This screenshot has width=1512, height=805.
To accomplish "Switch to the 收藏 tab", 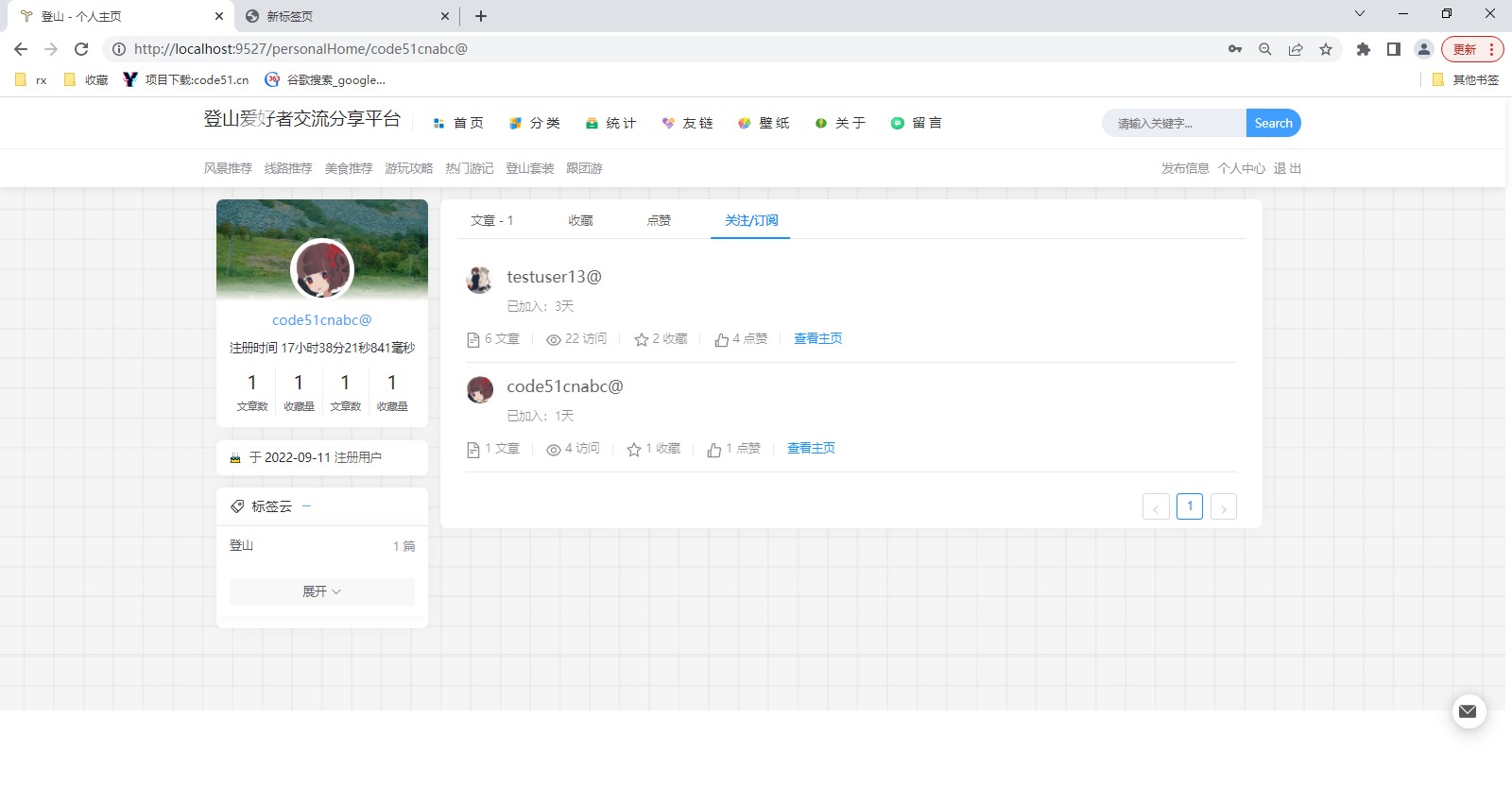I will pos(580,220).
